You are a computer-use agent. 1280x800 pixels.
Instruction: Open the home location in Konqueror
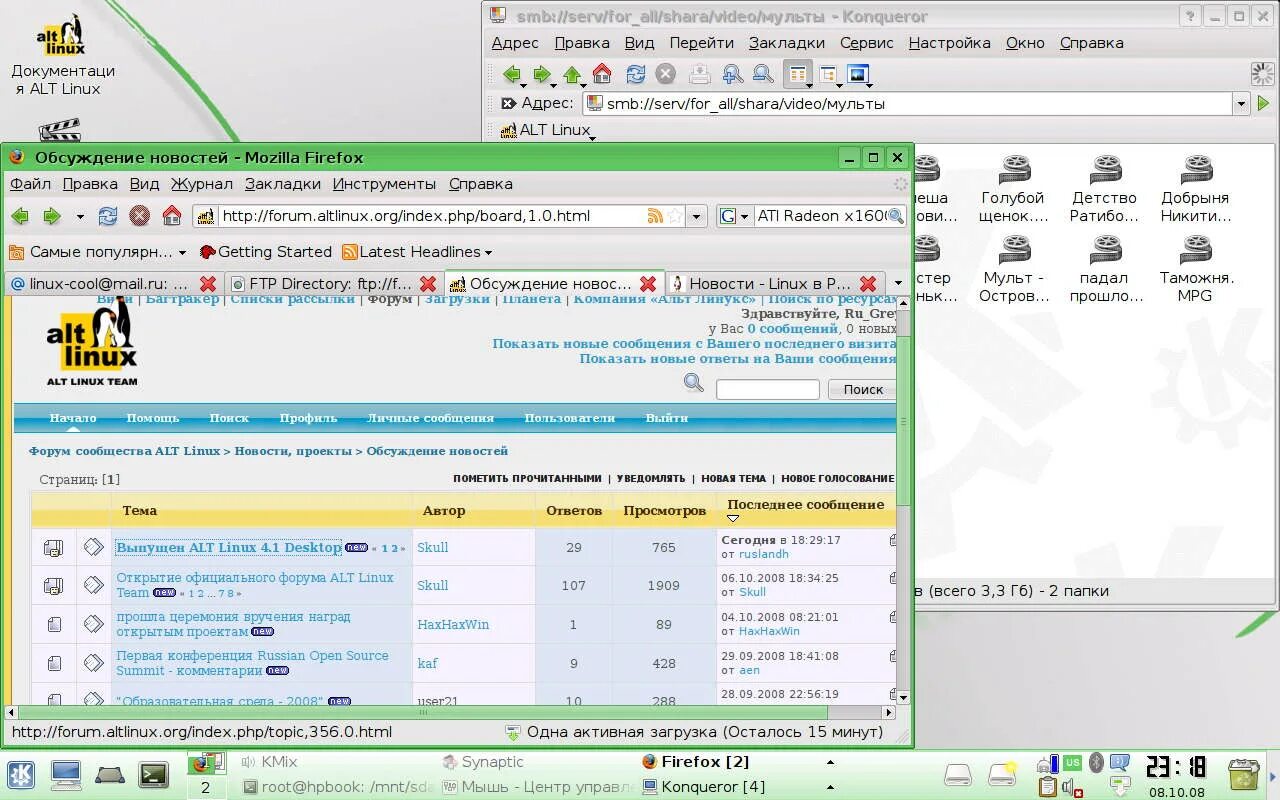click(602, 74)
